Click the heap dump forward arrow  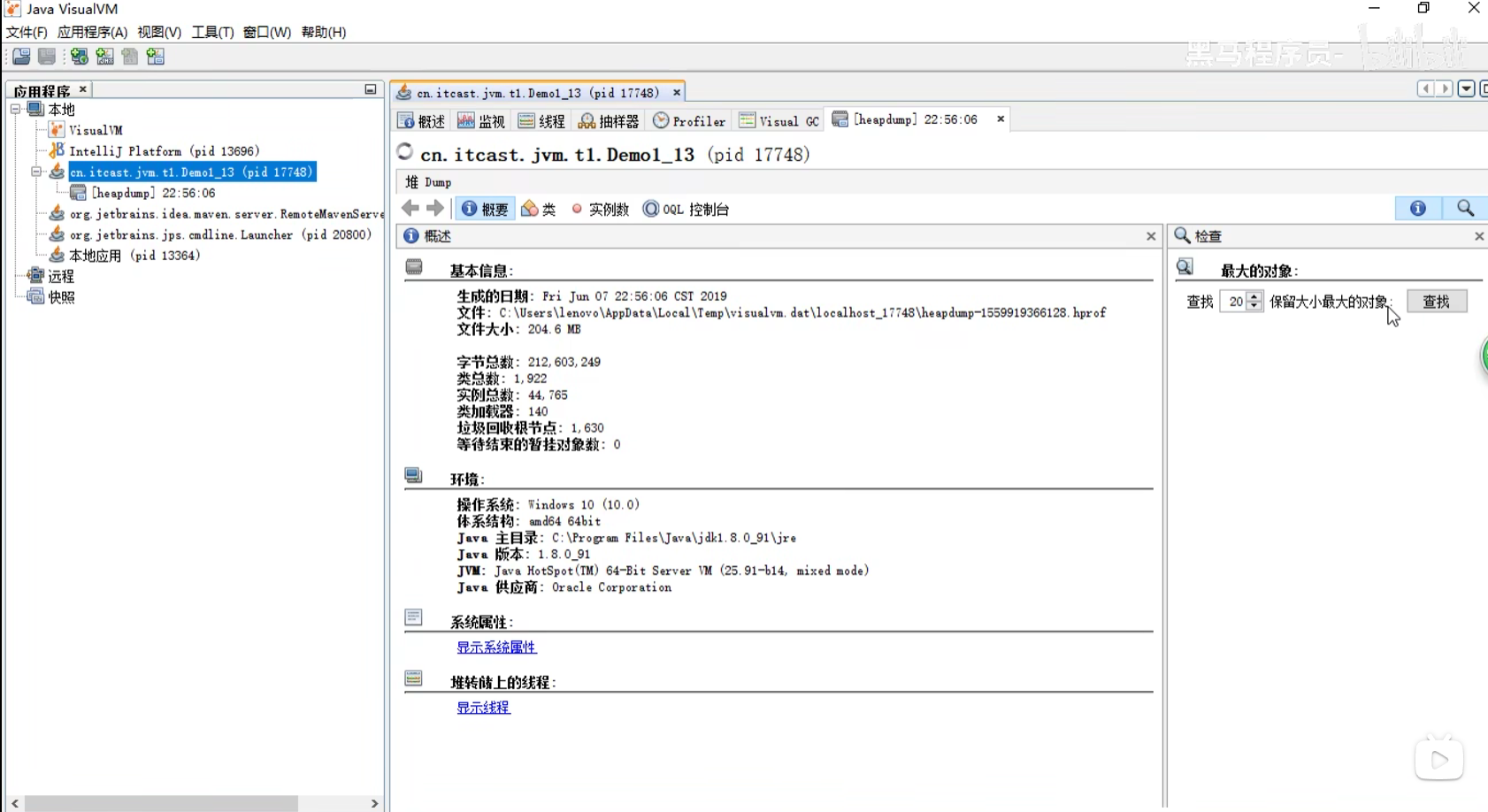pos(434,209)
